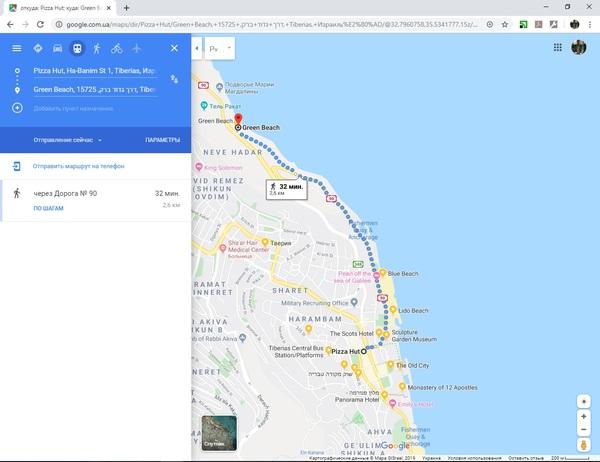Open the map language dropdown
The height and width of the screenshot is (462, 600).
pos(220,48)
